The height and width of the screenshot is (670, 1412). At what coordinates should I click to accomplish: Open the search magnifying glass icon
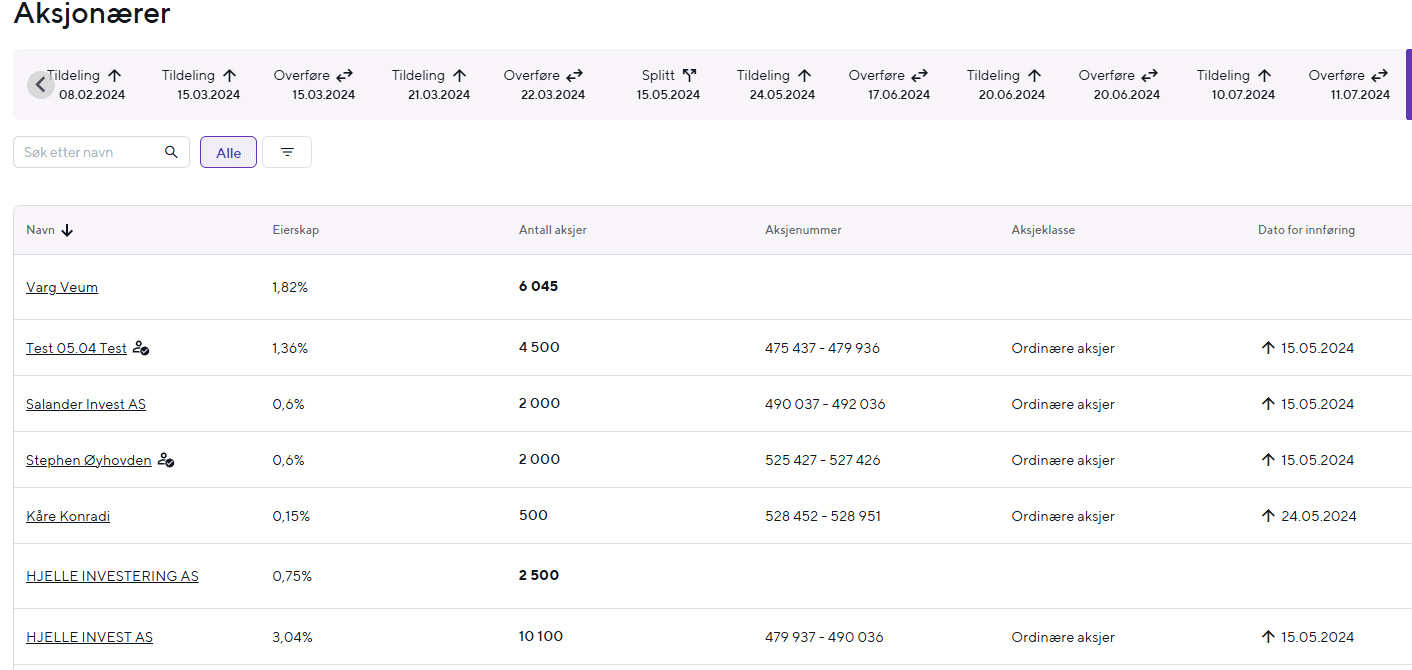coord(171,151)
